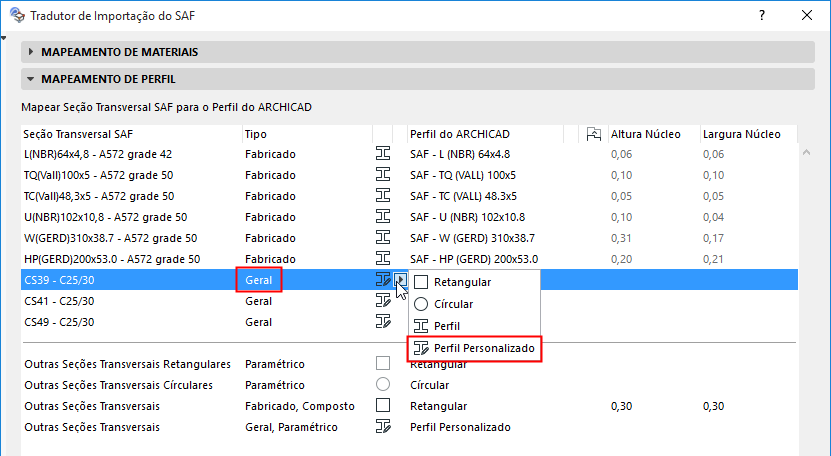Image resolution: width=831 pixels, height=456 pixels.
Task: Open help with the question mark button
Action: pyautogui.click(x=762, y=17)
